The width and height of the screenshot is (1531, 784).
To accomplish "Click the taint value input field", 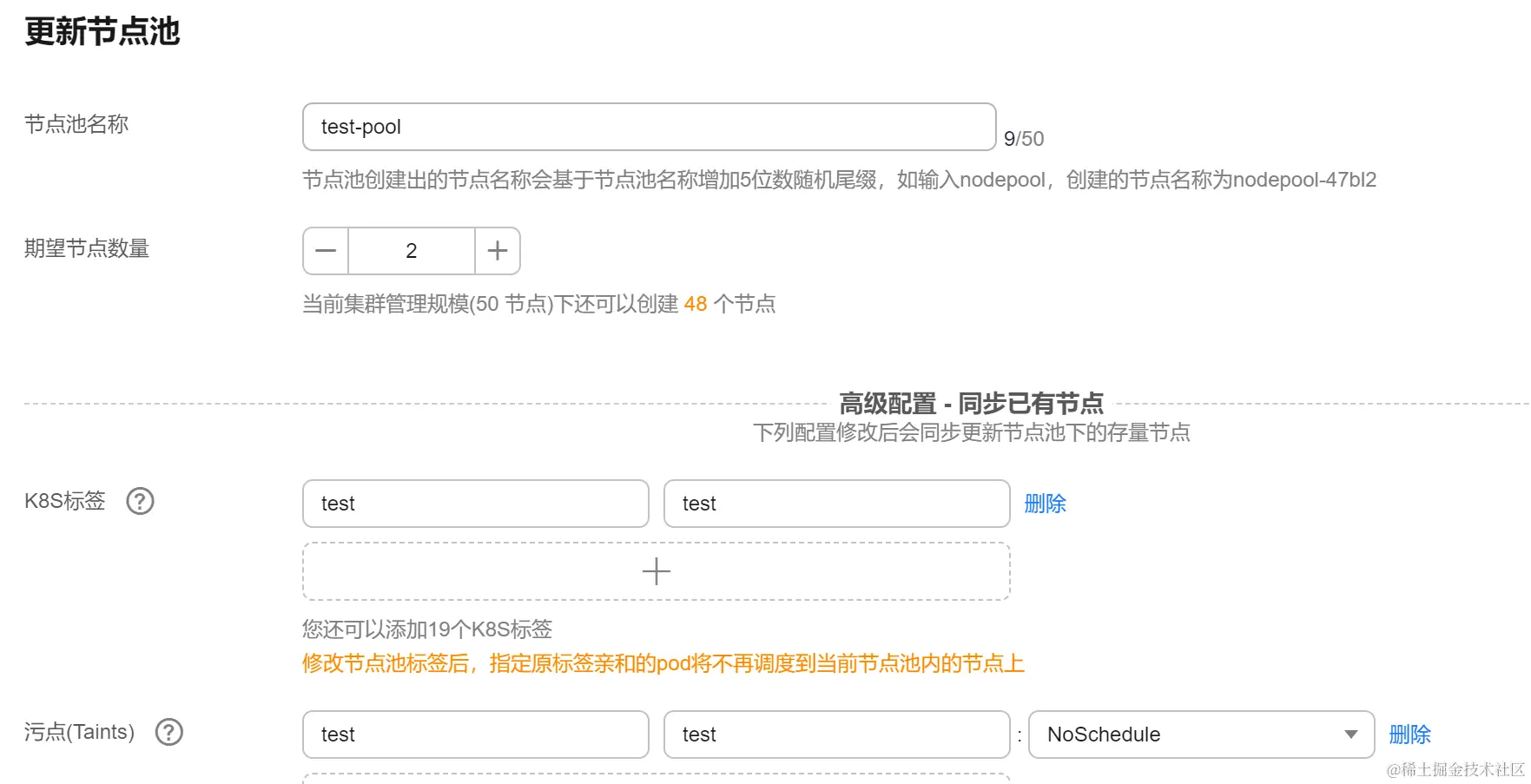I will tap(837, 735).
